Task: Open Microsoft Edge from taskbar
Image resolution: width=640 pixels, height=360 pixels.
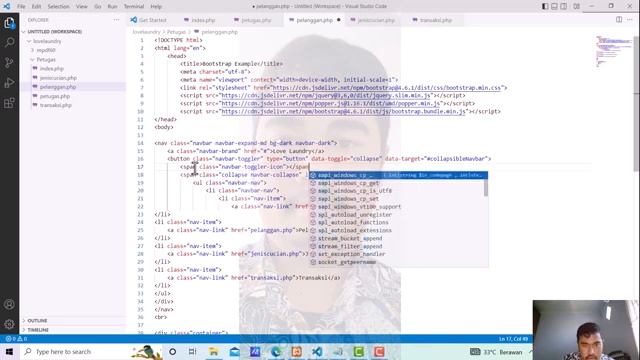Action: pyautogui.click(x=276, y=351)
